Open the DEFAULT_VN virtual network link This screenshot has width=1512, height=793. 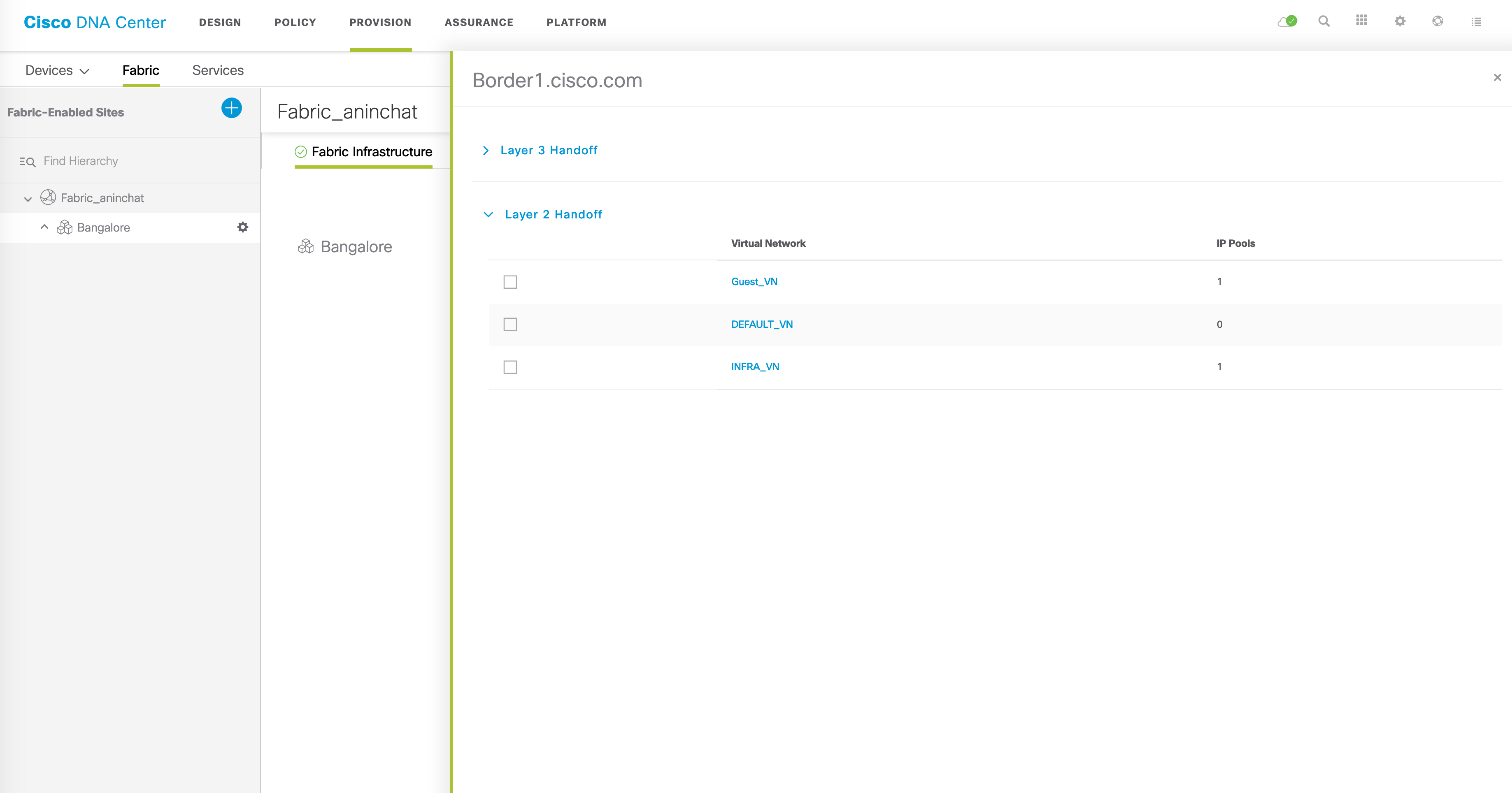tap(762, 325)
